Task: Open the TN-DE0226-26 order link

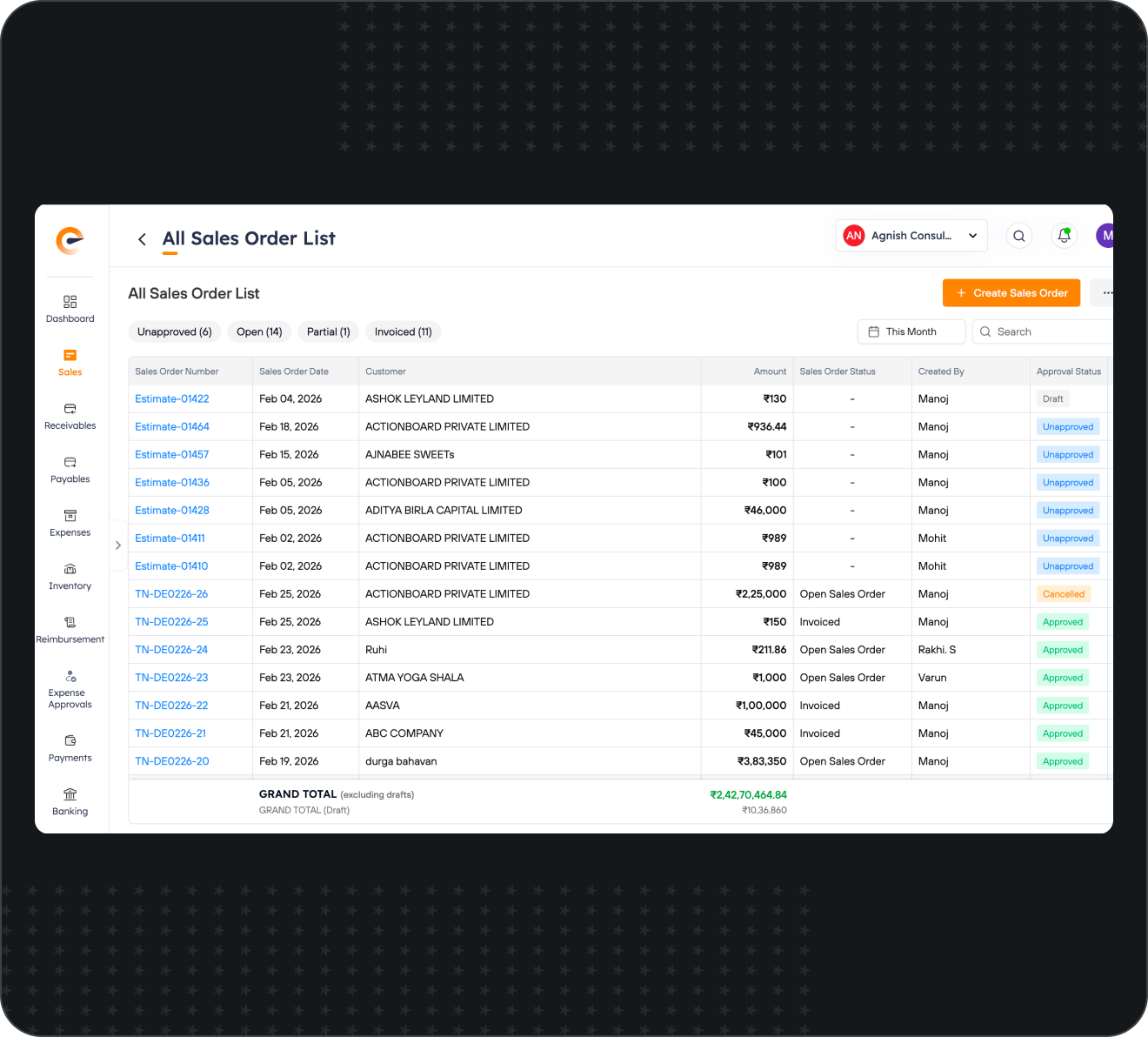Action: click(171, 594)
